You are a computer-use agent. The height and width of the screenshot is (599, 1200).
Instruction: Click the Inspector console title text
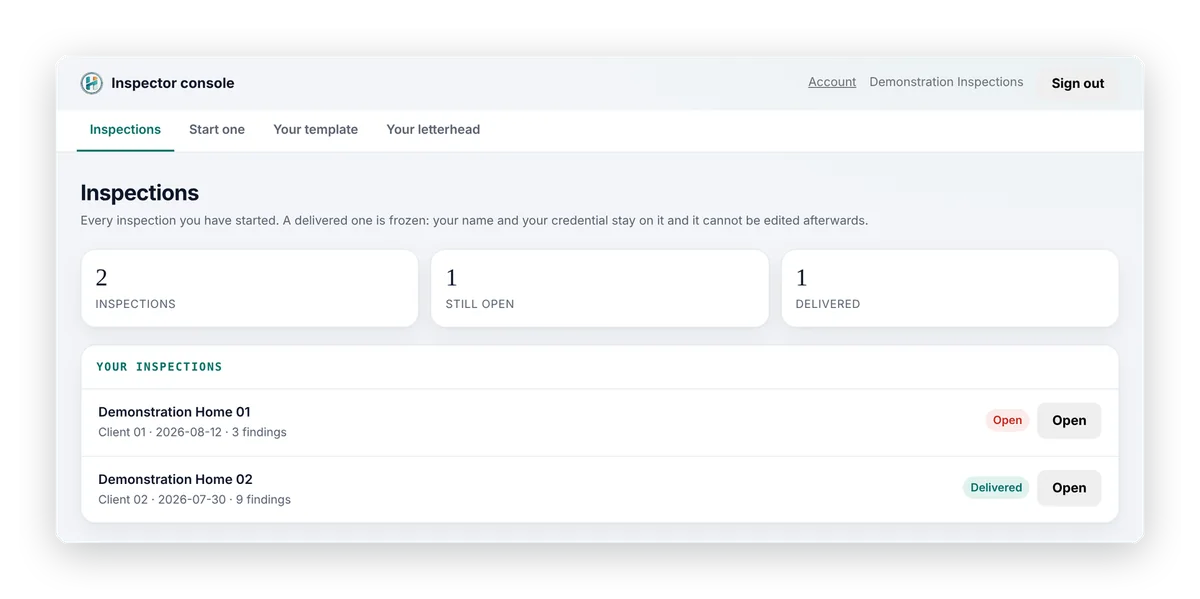173,83
